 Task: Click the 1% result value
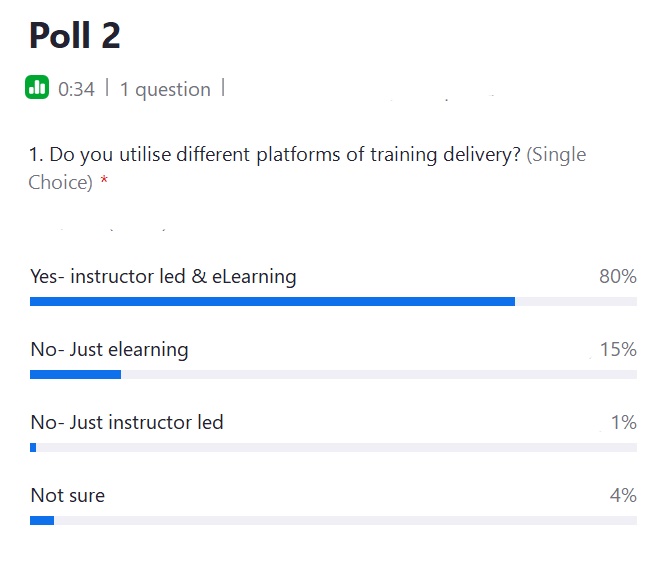pos(624,422)
